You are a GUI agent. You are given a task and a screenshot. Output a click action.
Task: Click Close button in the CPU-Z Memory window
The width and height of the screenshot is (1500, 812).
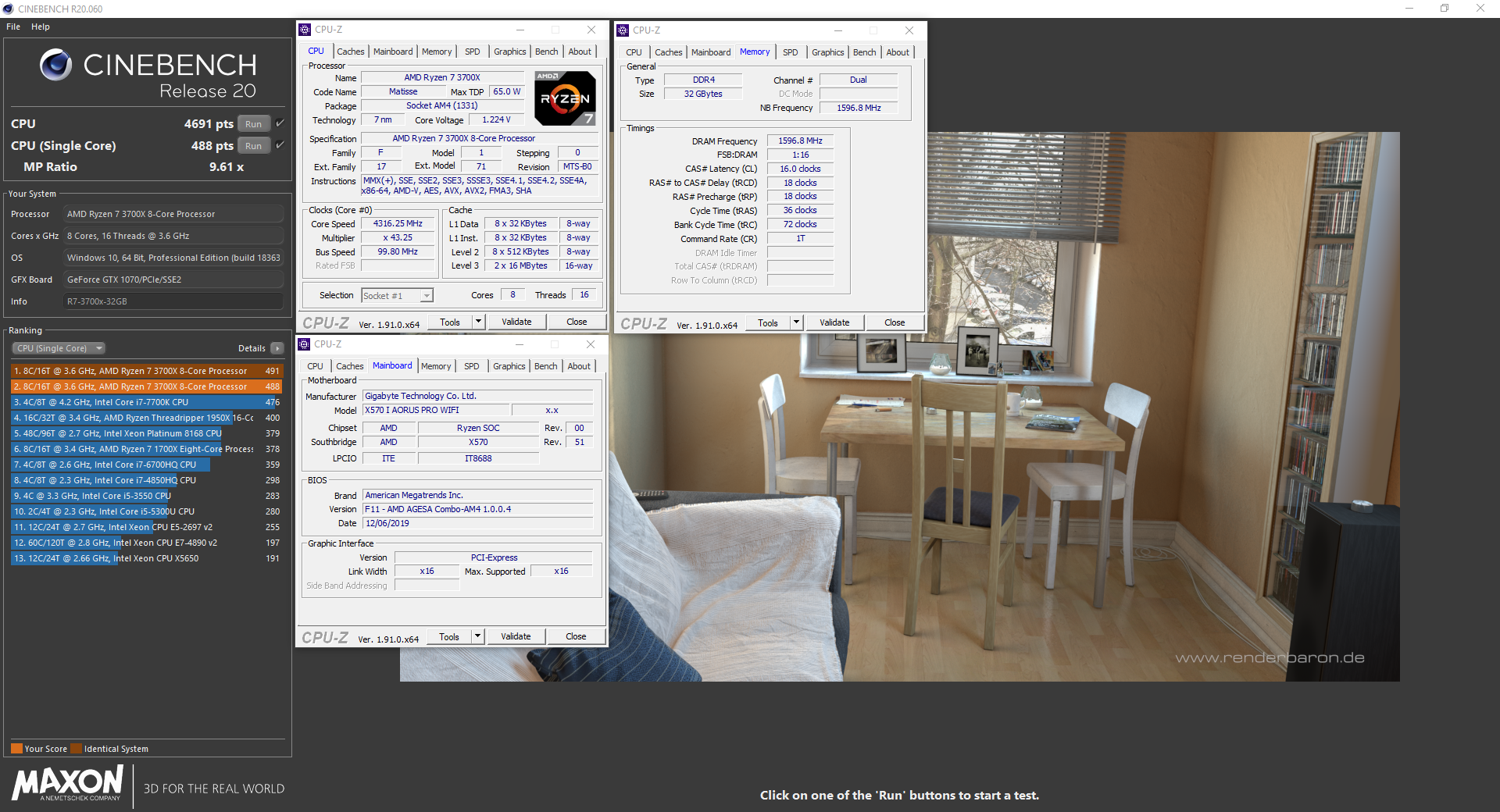pyautogui.click(x=895, y=322)
